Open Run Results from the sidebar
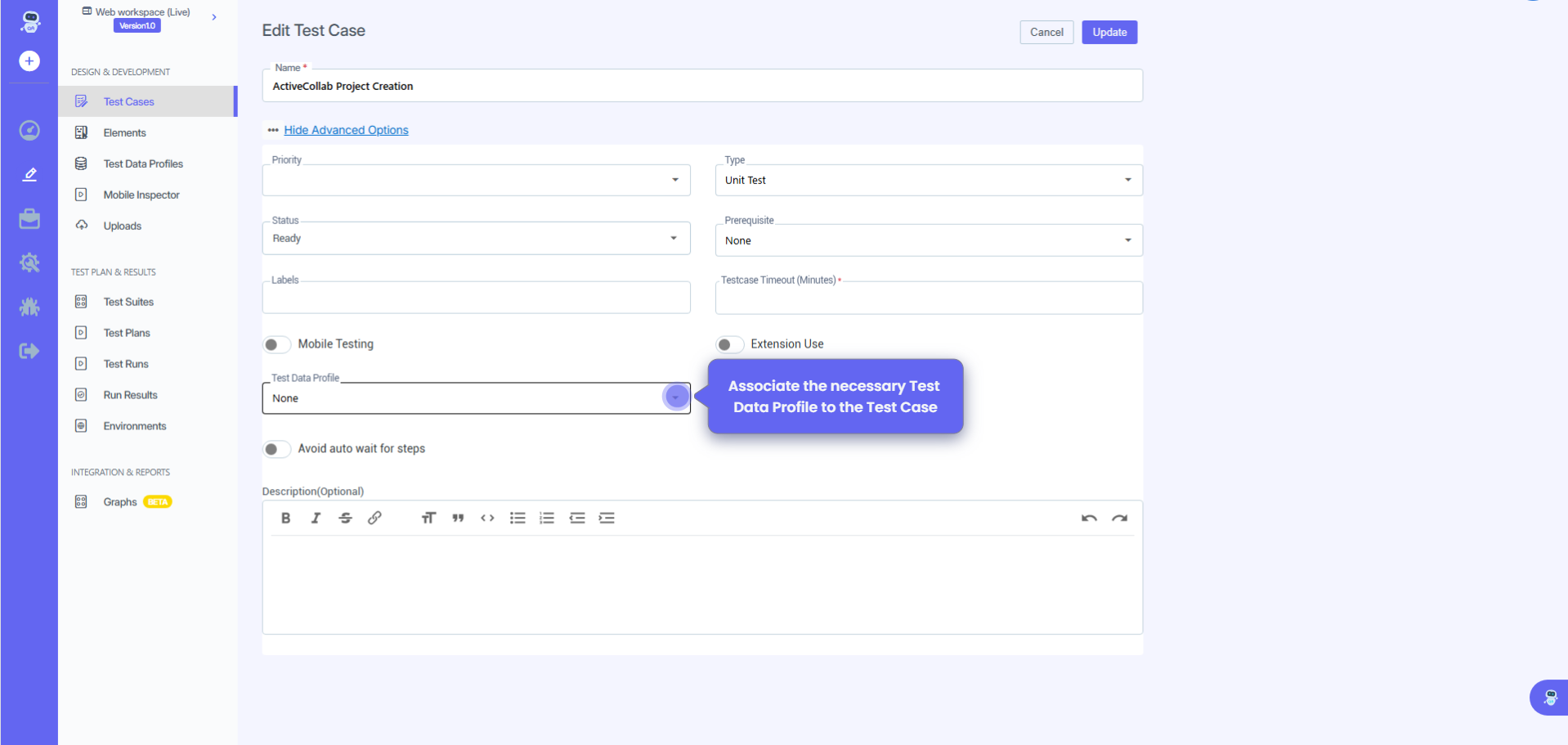The width and height of the screenshot is (1568, 745). 130,395
